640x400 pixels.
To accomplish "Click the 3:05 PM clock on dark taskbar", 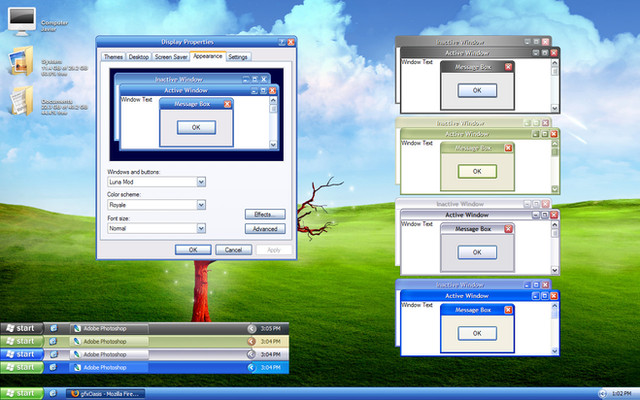I will pos(271,329).
